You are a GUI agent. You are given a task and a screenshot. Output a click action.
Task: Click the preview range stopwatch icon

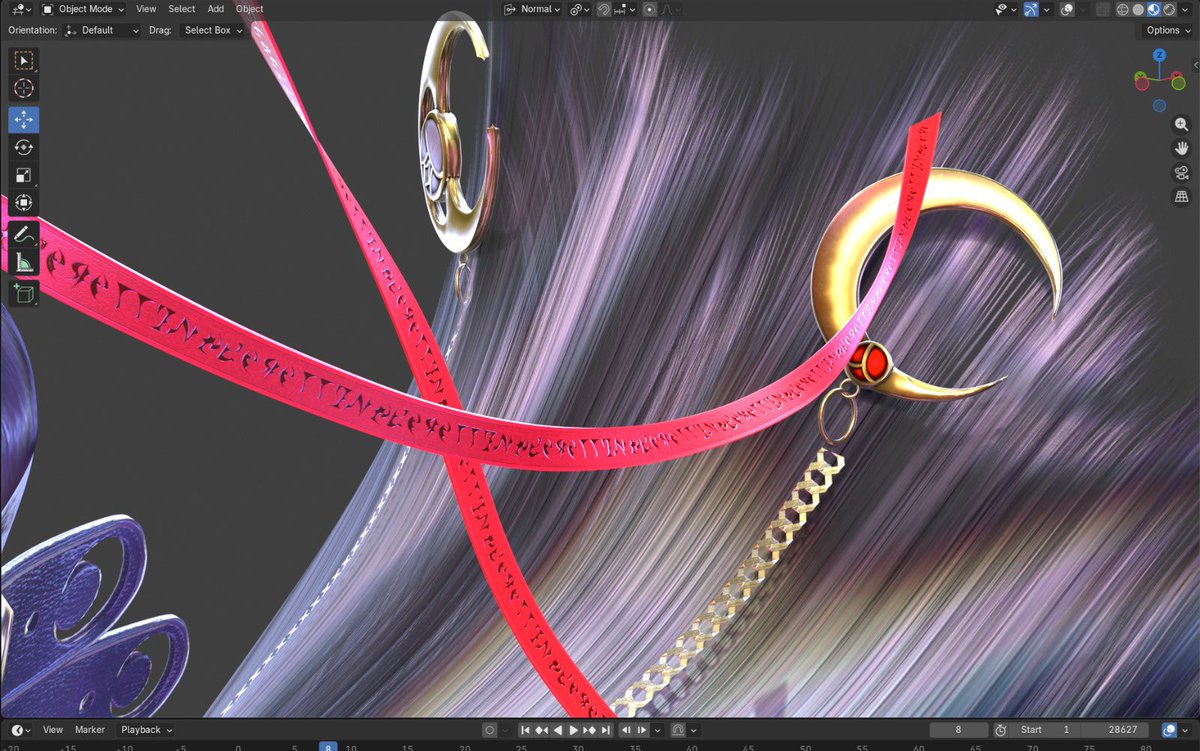tap(1000, 730)
